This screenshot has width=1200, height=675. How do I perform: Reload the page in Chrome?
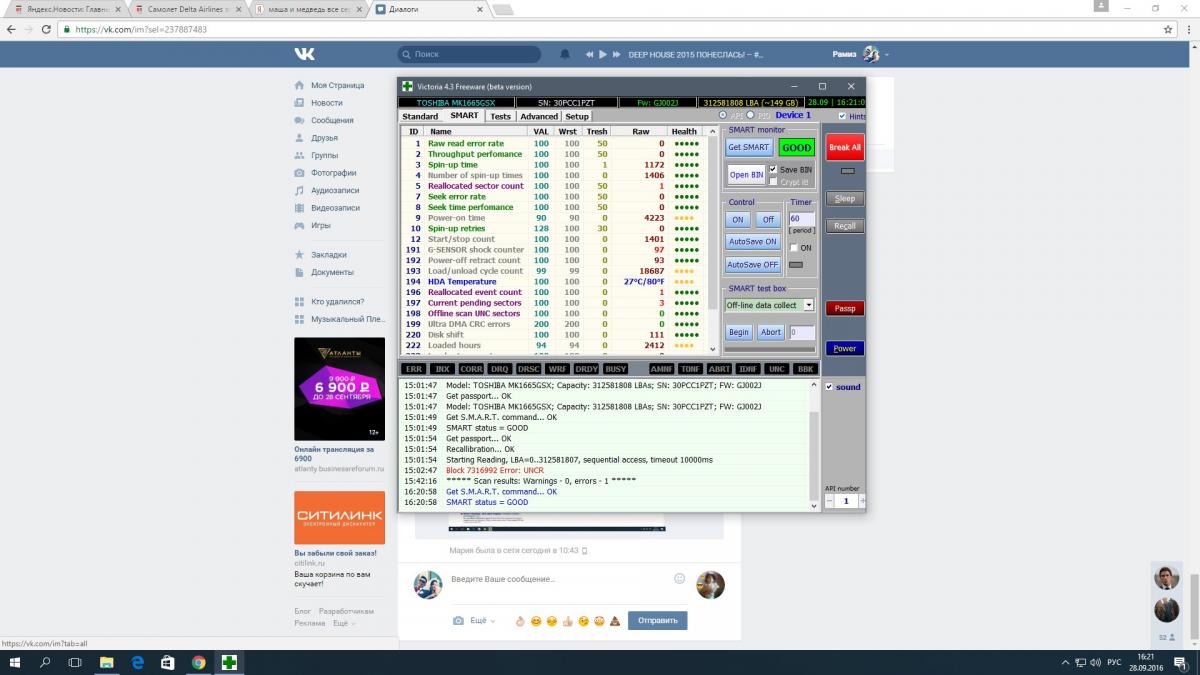point(46,29)
